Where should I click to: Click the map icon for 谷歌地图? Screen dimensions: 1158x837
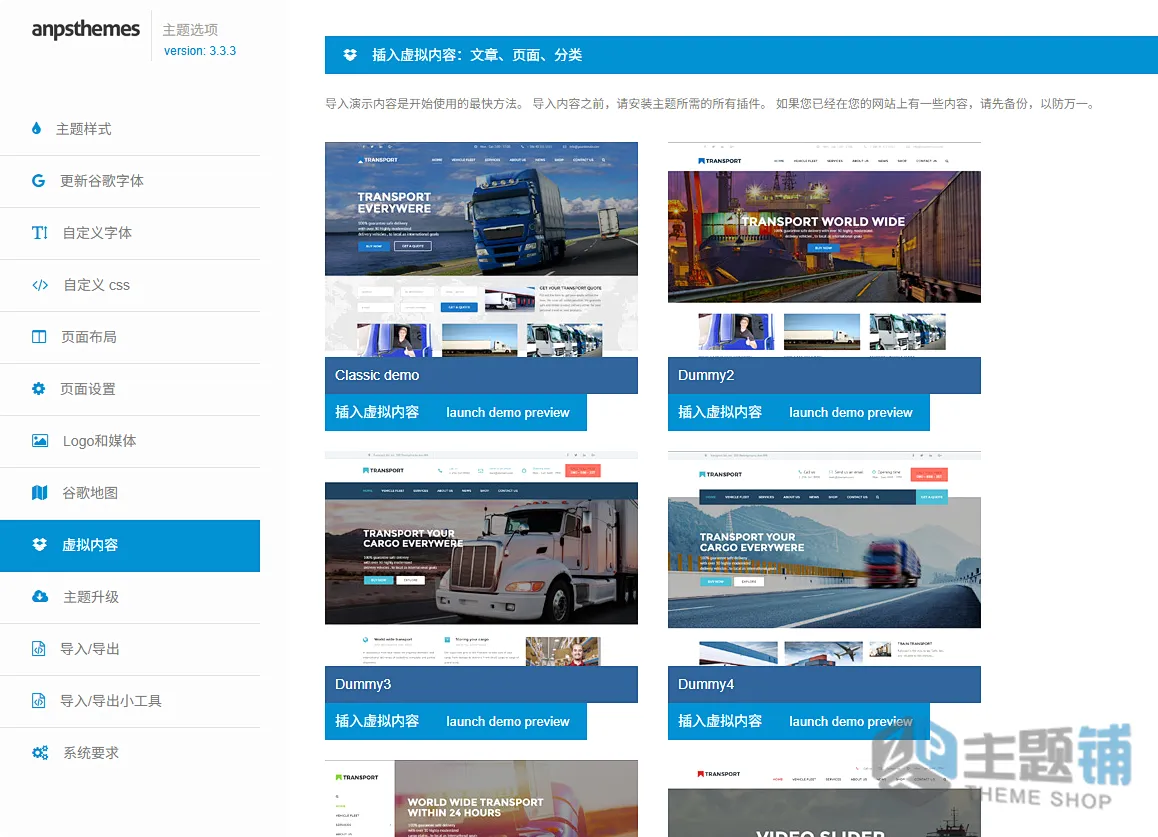point(40,493)
